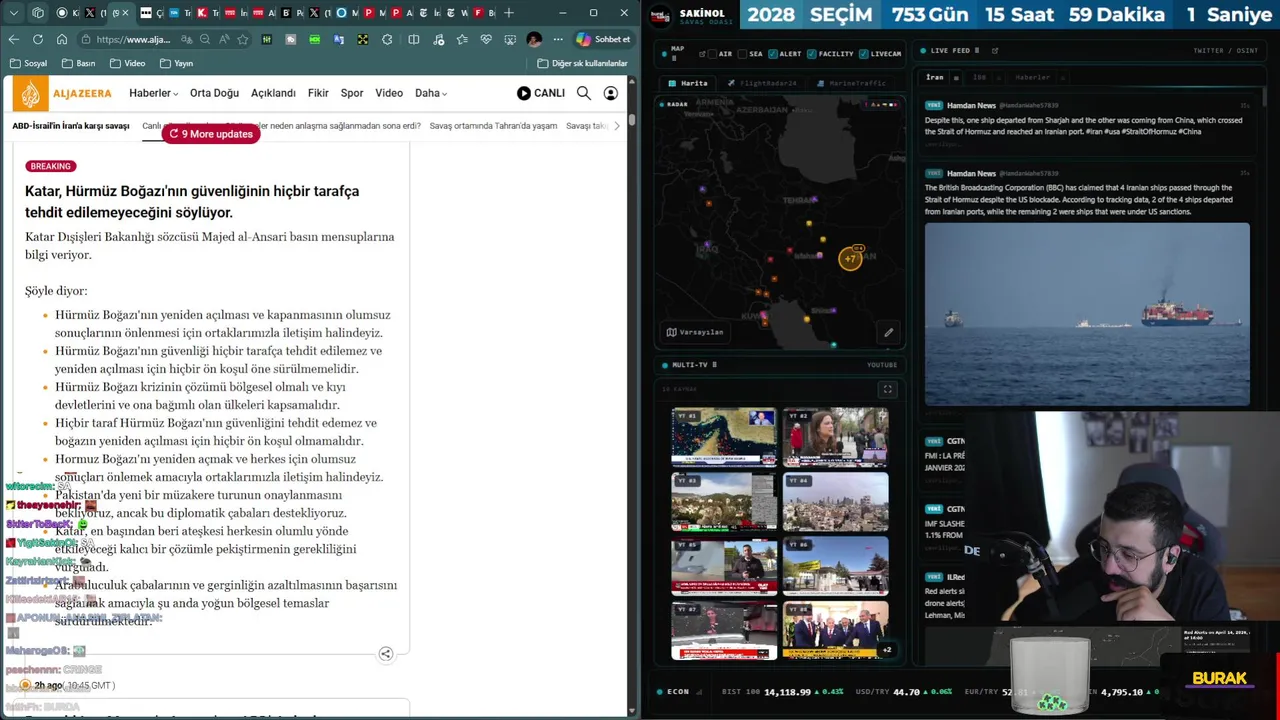Open the browser profile avatar

pos(534,39)
